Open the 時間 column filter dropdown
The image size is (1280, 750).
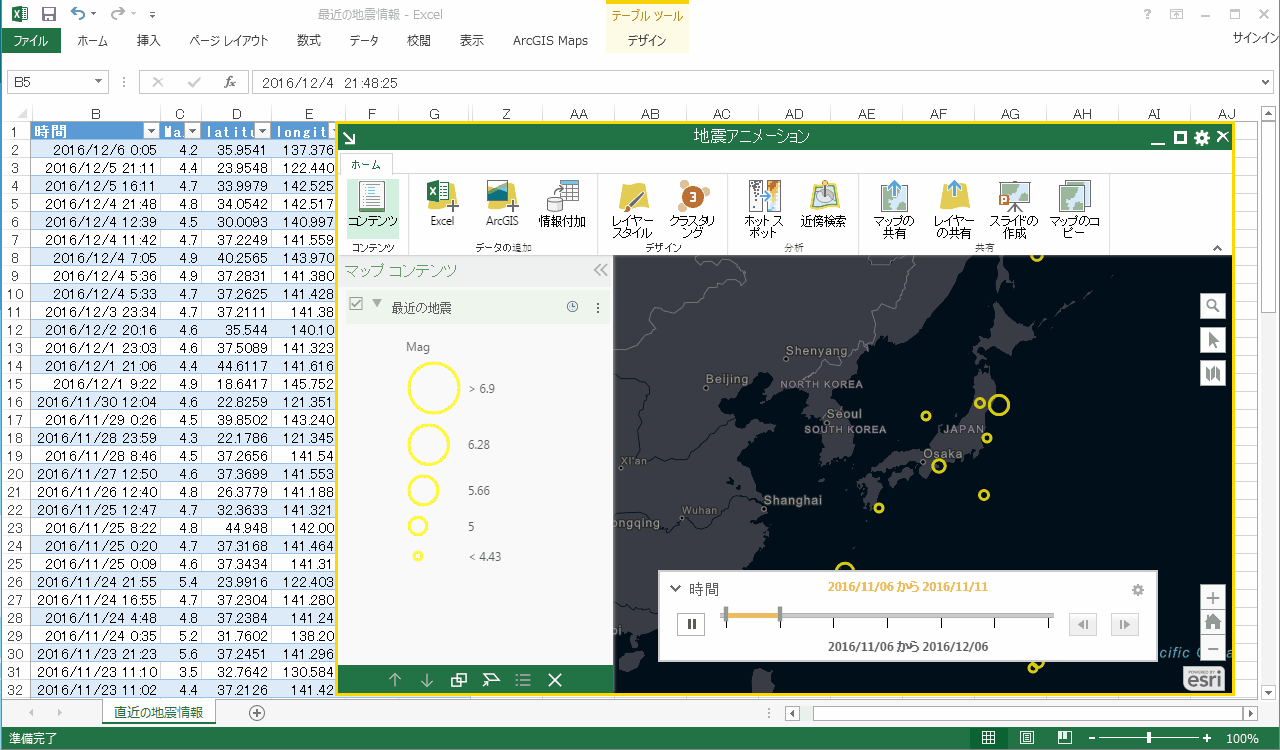coord(151,131)
